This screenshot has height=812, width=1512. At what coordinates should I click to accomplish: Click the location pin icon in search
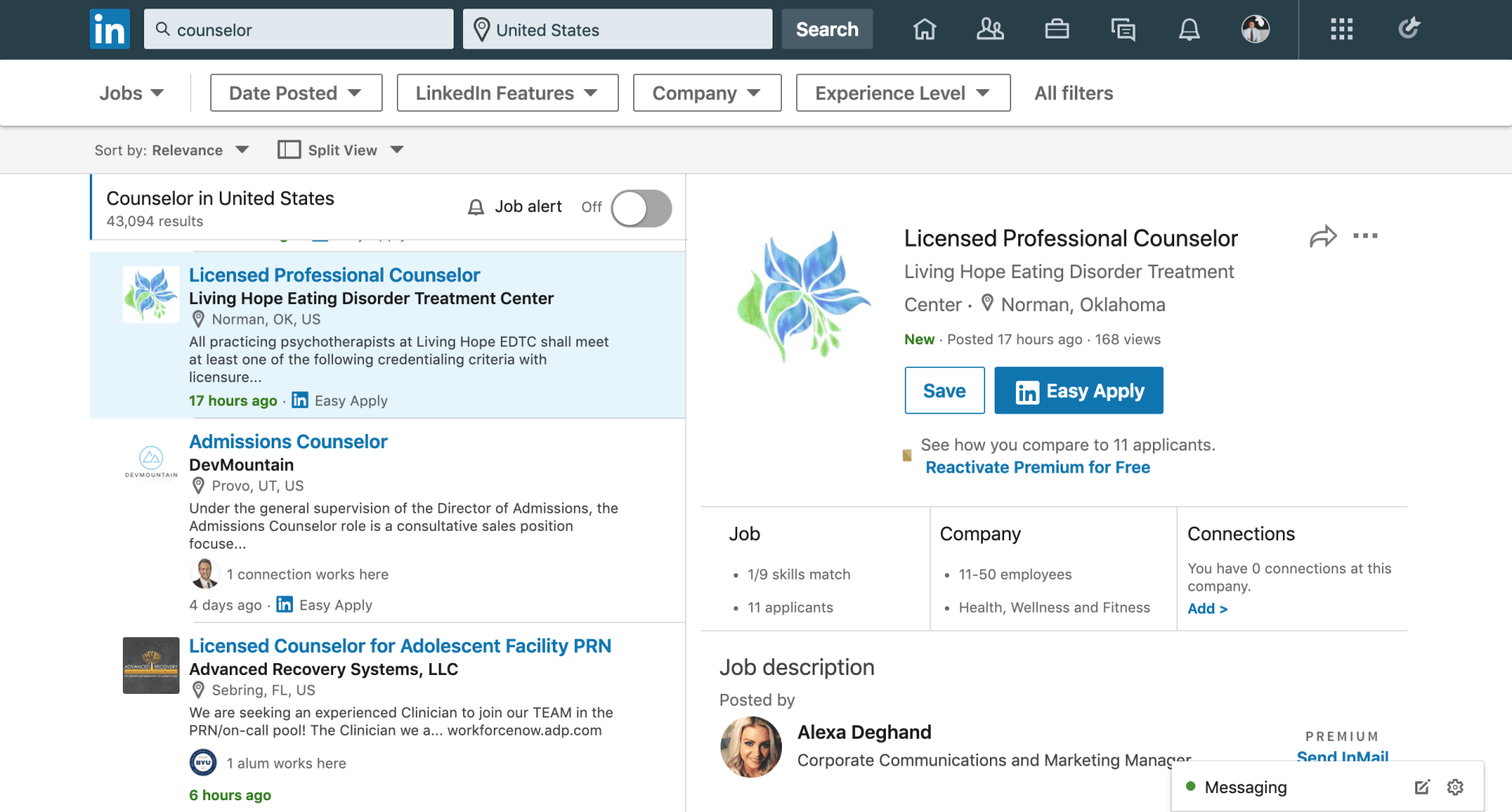tap(482, 29)
